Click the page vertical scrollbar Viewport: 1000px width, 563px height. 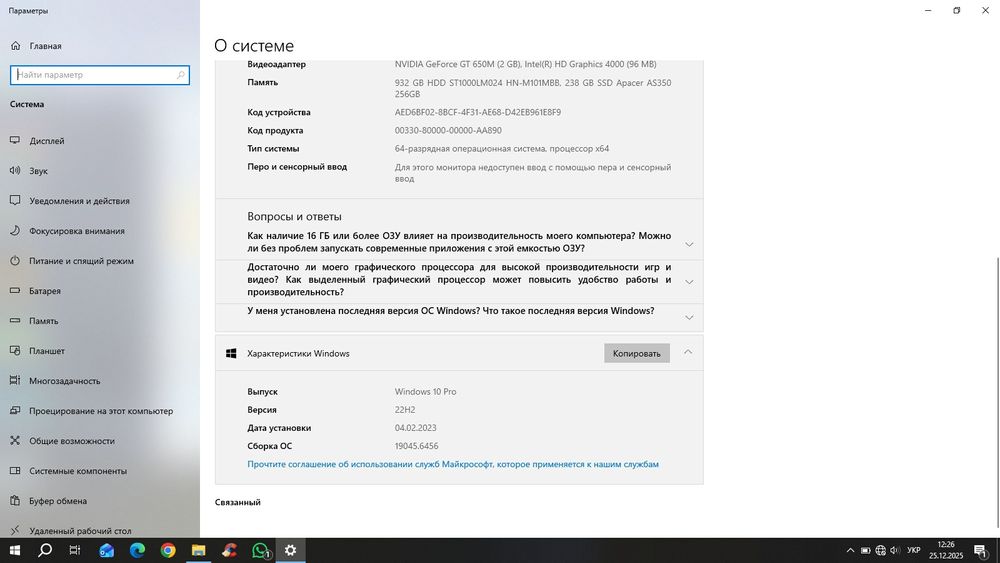(x=997, y=392)
